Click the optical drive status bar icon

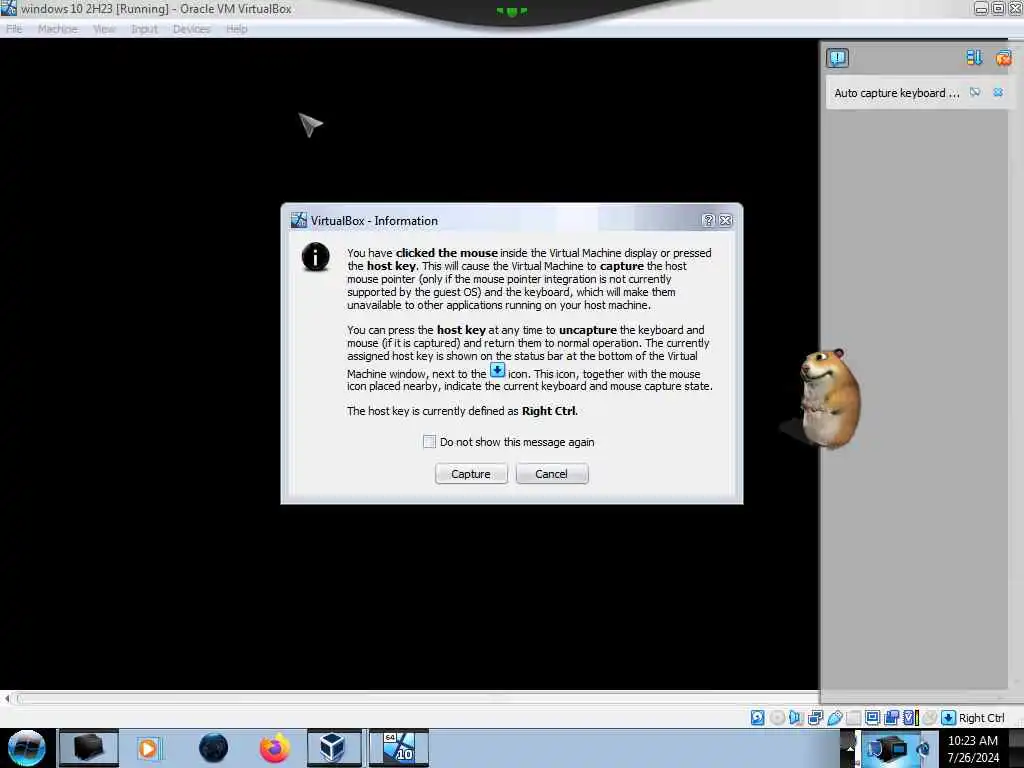pos(777,718)
